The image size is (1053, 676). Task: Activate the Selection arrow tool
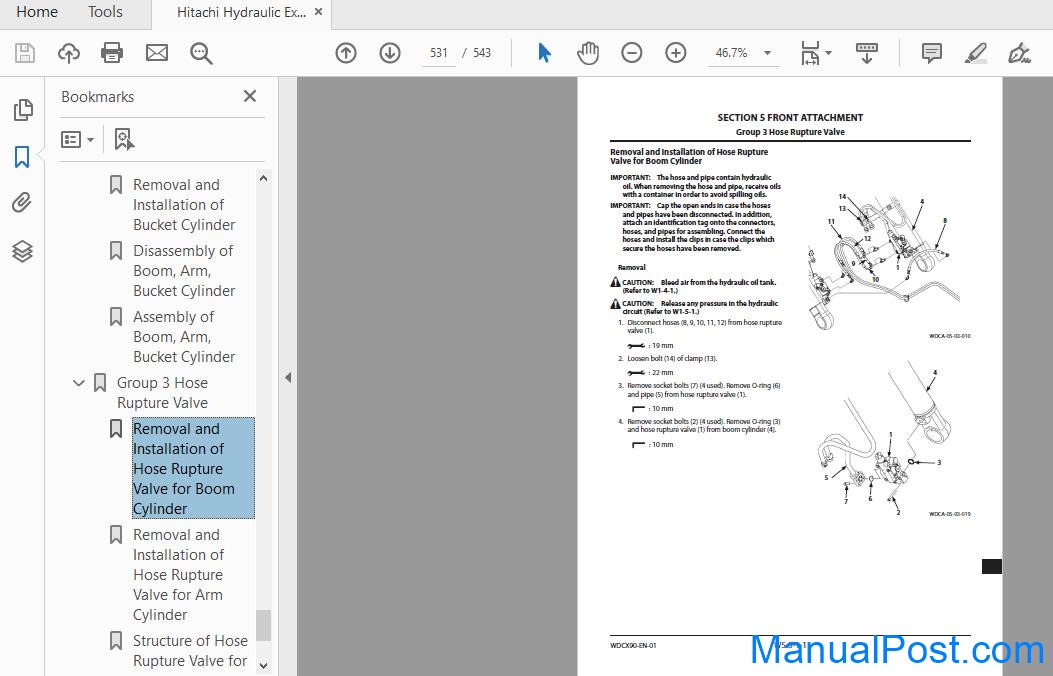pos(545,52)
